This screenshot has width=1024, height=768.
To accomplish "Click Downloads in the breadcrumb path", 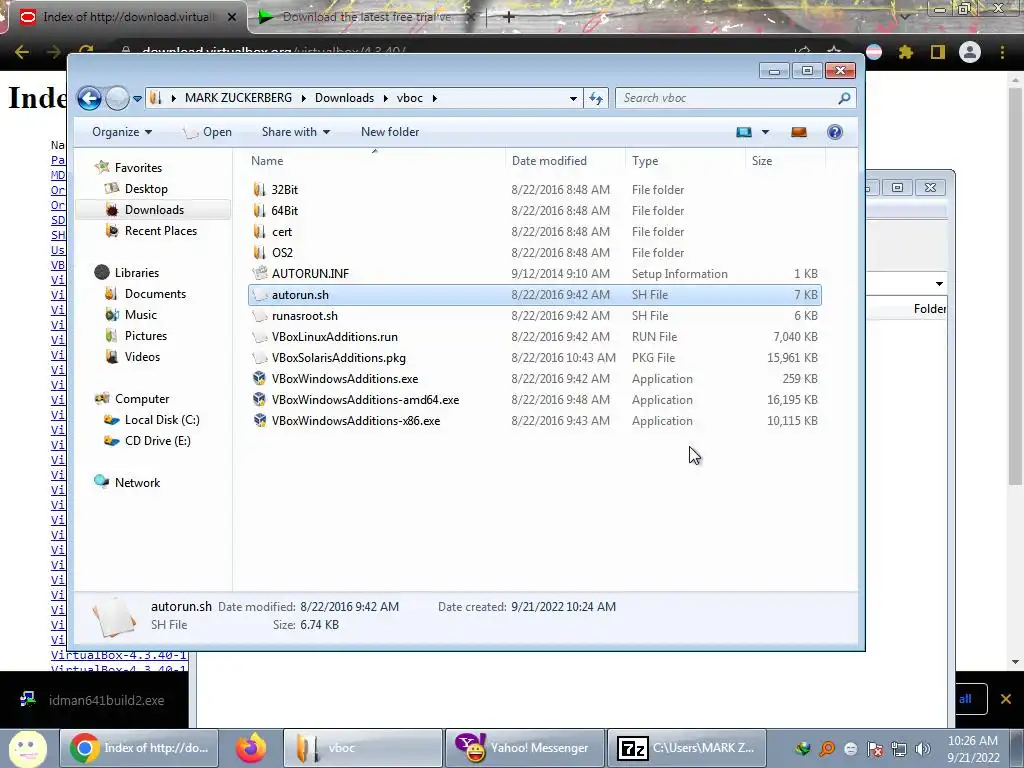I will coord(344,98).
